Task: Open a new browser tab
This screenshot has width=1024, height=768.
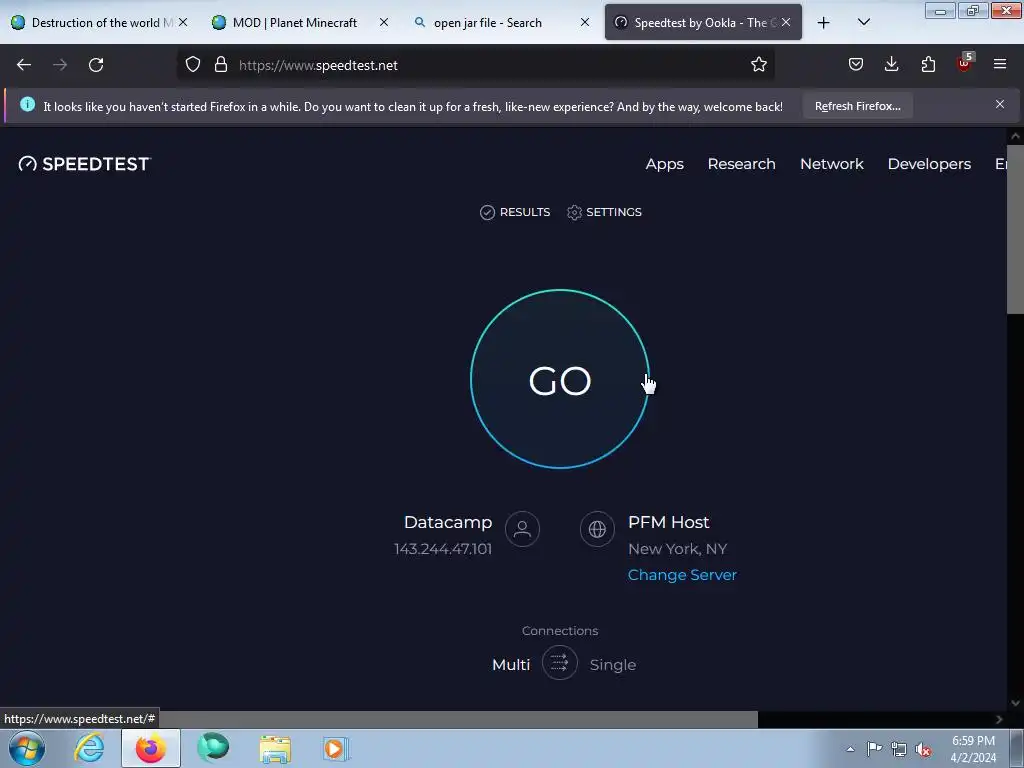Action: (824, 23)
